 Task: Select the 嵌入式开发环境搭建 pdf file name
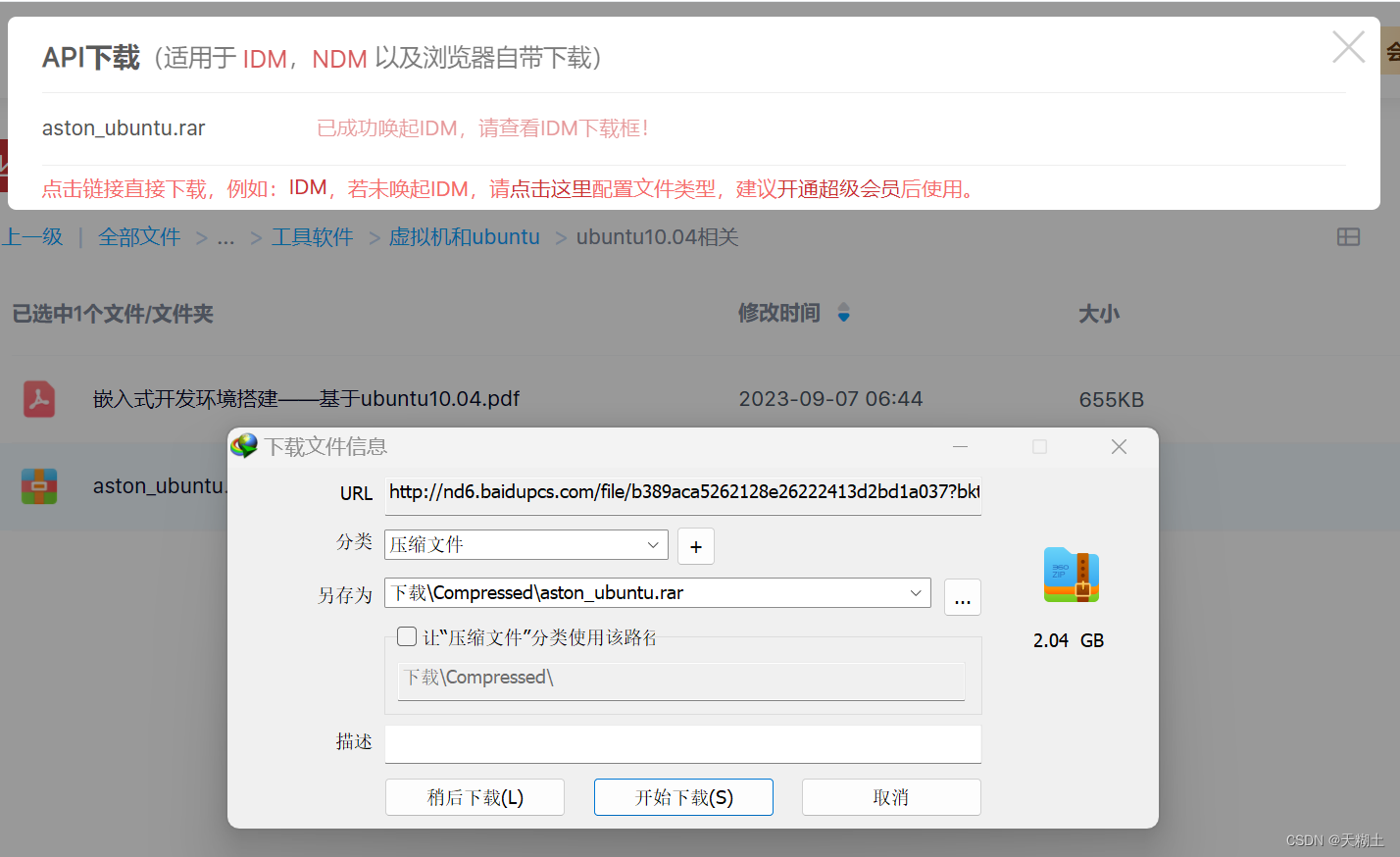pos(306,399)
